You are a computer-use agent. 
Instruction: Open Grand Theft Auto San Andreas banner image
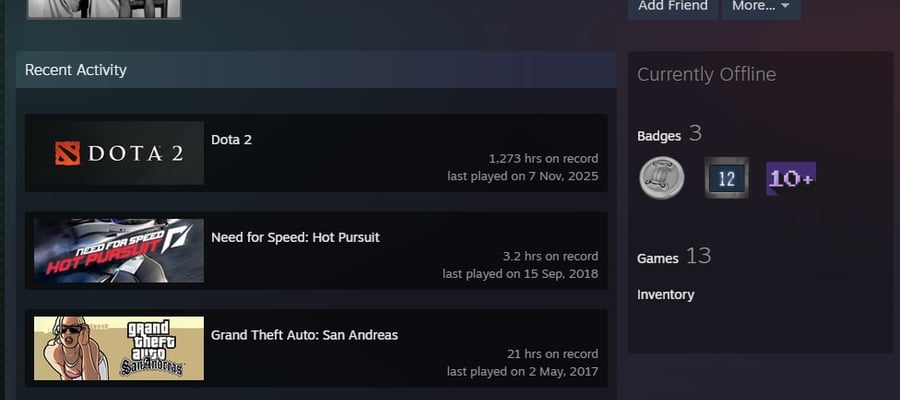click(119, 348)
